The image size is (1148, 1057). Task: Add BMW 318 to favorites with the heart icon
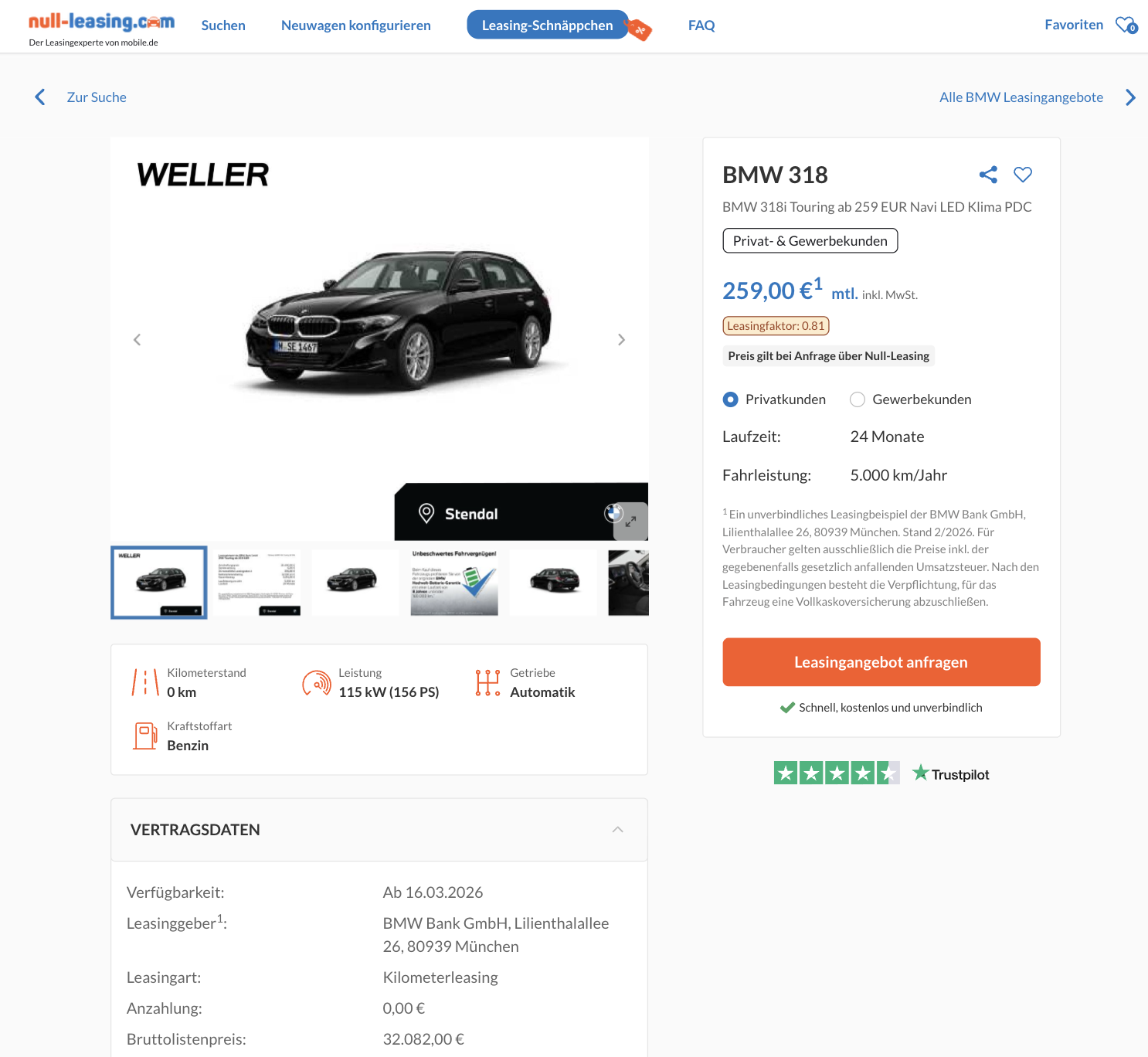click(x=1023, y=175)
